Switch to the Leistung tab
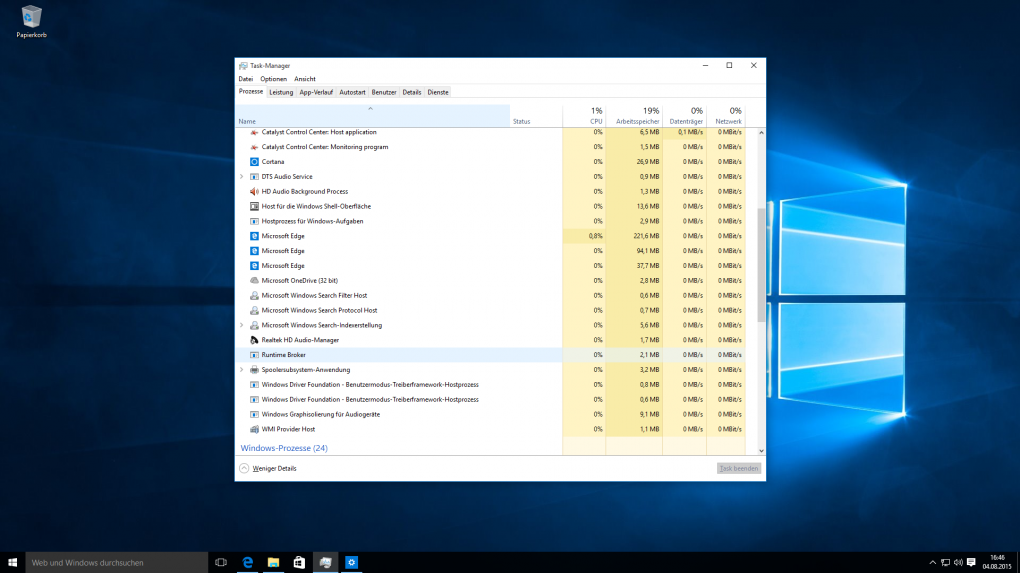The width and height of the screenshot is (1020, 573). coord(281,92)
